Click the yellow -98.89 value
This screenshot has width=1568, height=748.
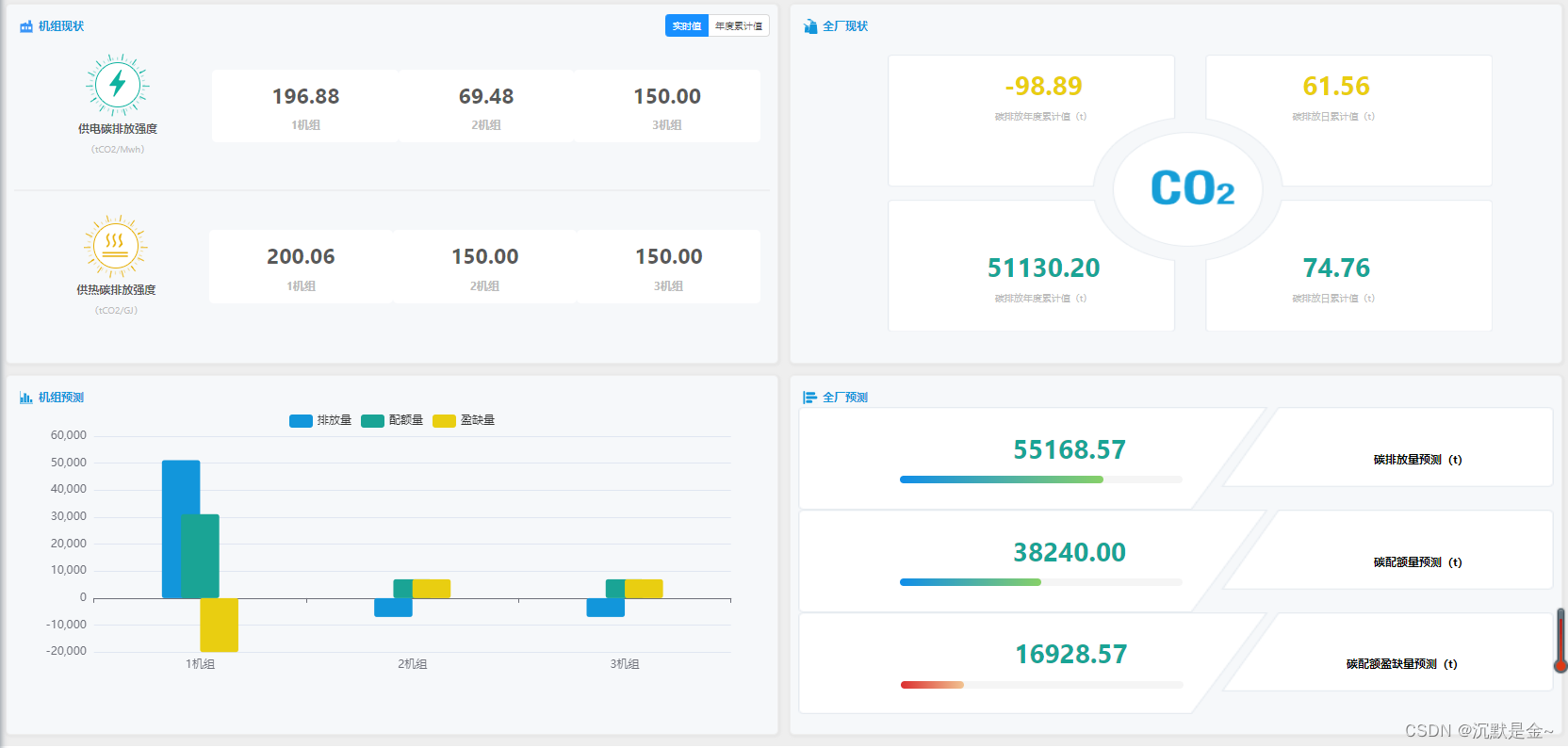click(x=1043, y=87)
